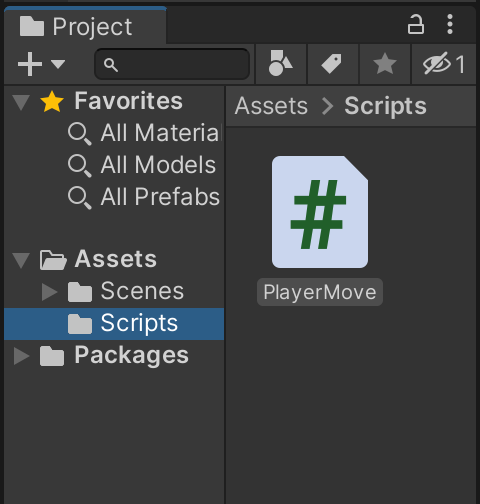480x504 pixels.
Task: Click the plus create asset button
Action: 30,64
